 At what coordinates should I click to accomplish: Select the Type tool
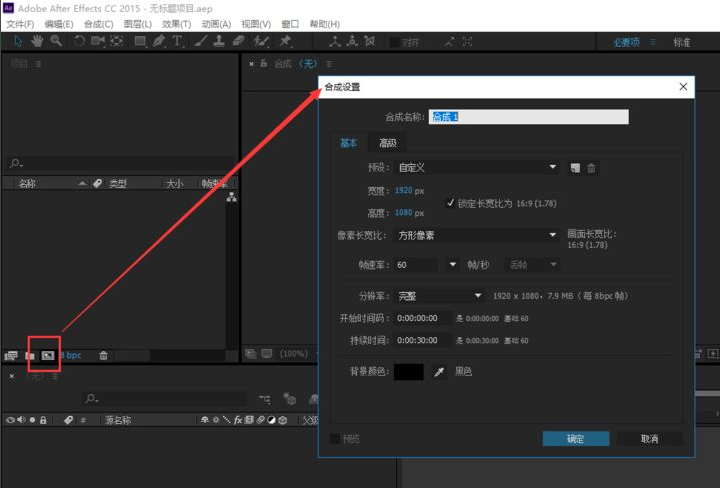tap(177, 41)
